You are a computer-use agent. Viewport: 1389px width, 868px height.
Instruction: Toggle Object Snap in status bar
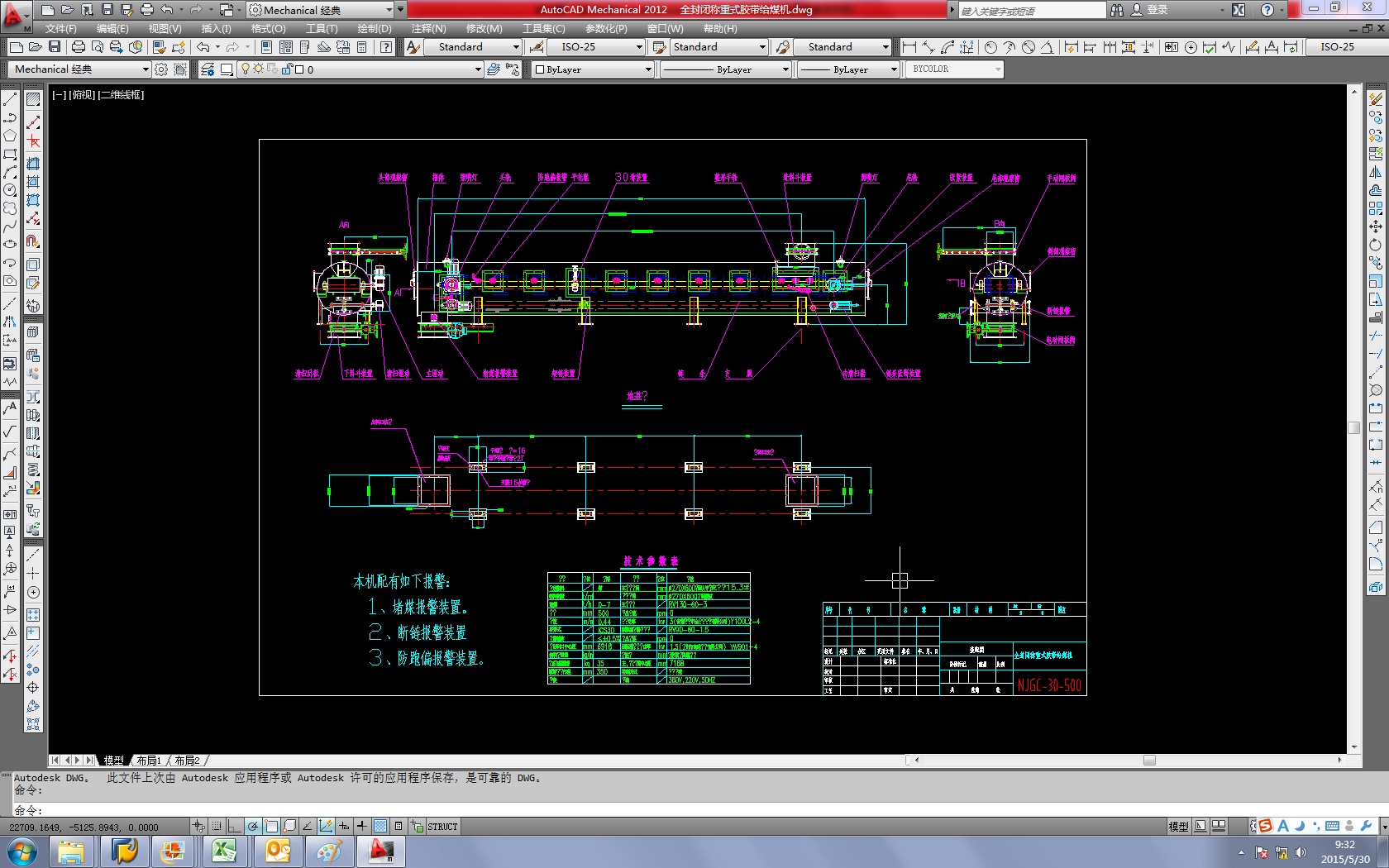tap(271, 826)
